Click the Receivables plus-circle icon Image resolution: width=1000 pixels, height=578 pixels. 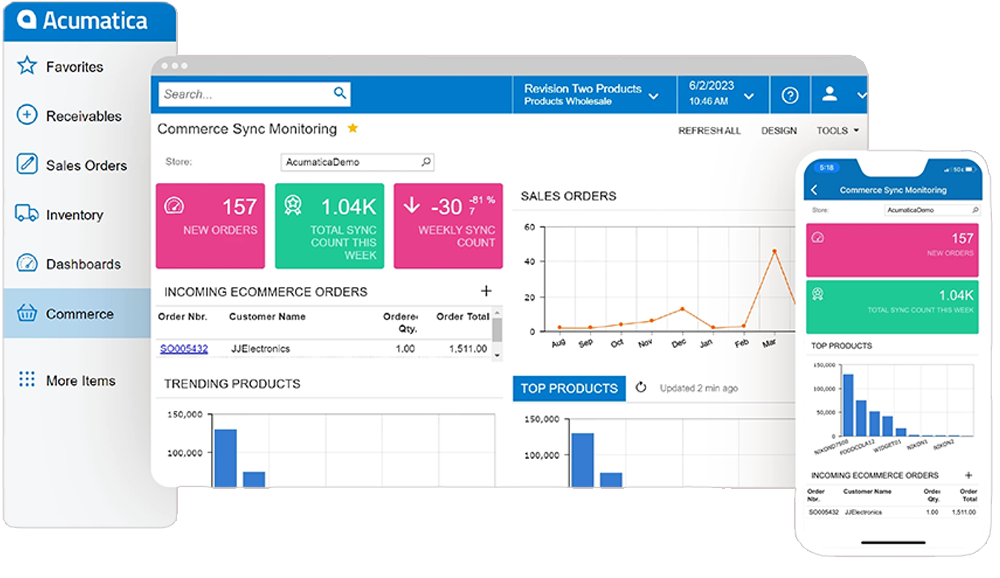click(x=27, y=115)
